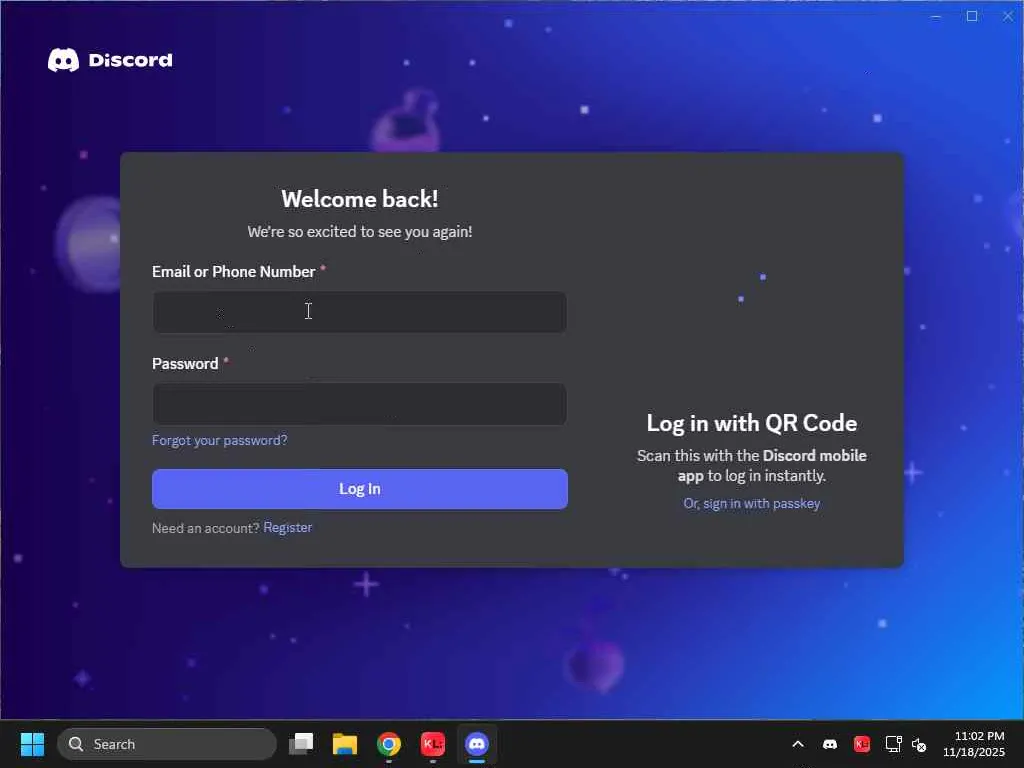Image resolution: width=1024 pixels, height=768 pixels.
Task: Open the Windows Start menu
Action: coord(32,744)
